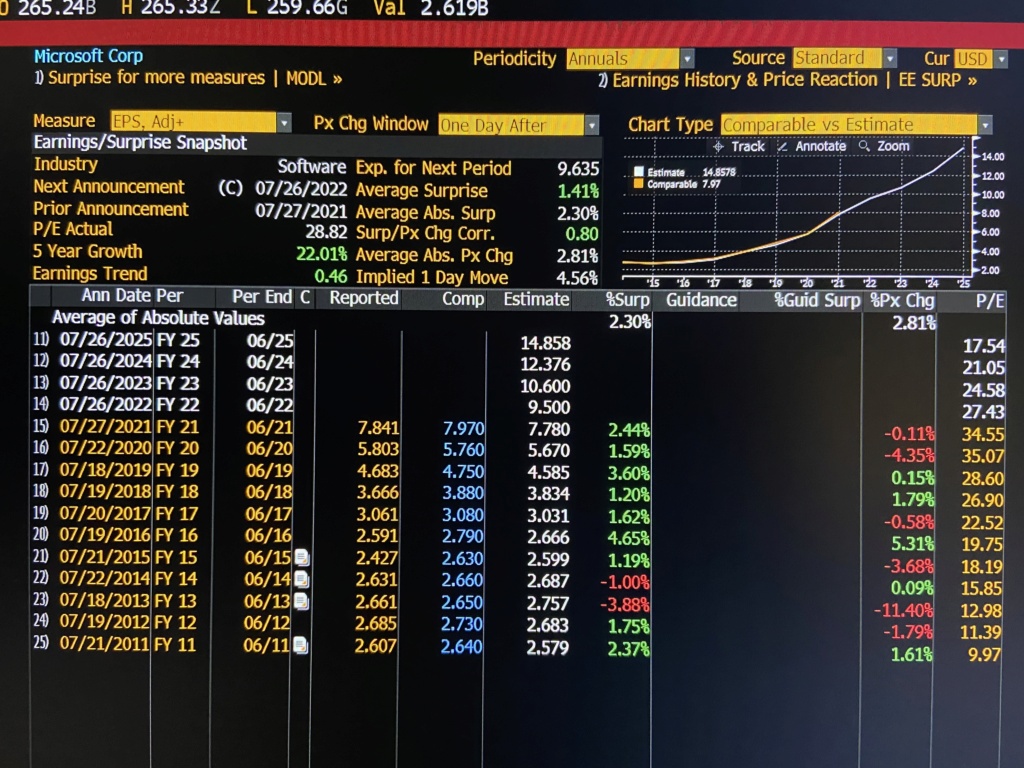1024x768 pixels.
Task: Sort by Reported column header
Action: tap(364, 298)
